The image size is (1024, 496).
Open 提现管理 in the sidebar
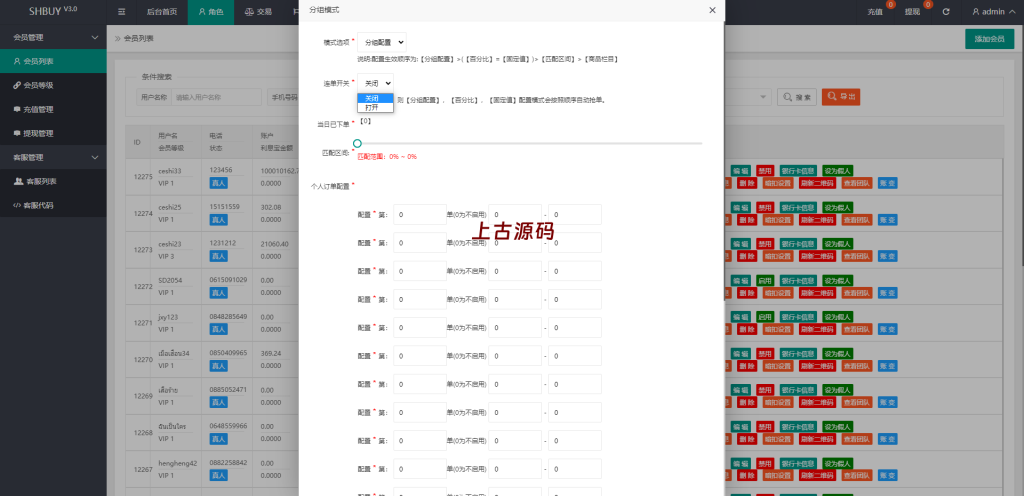click(53, 133)
